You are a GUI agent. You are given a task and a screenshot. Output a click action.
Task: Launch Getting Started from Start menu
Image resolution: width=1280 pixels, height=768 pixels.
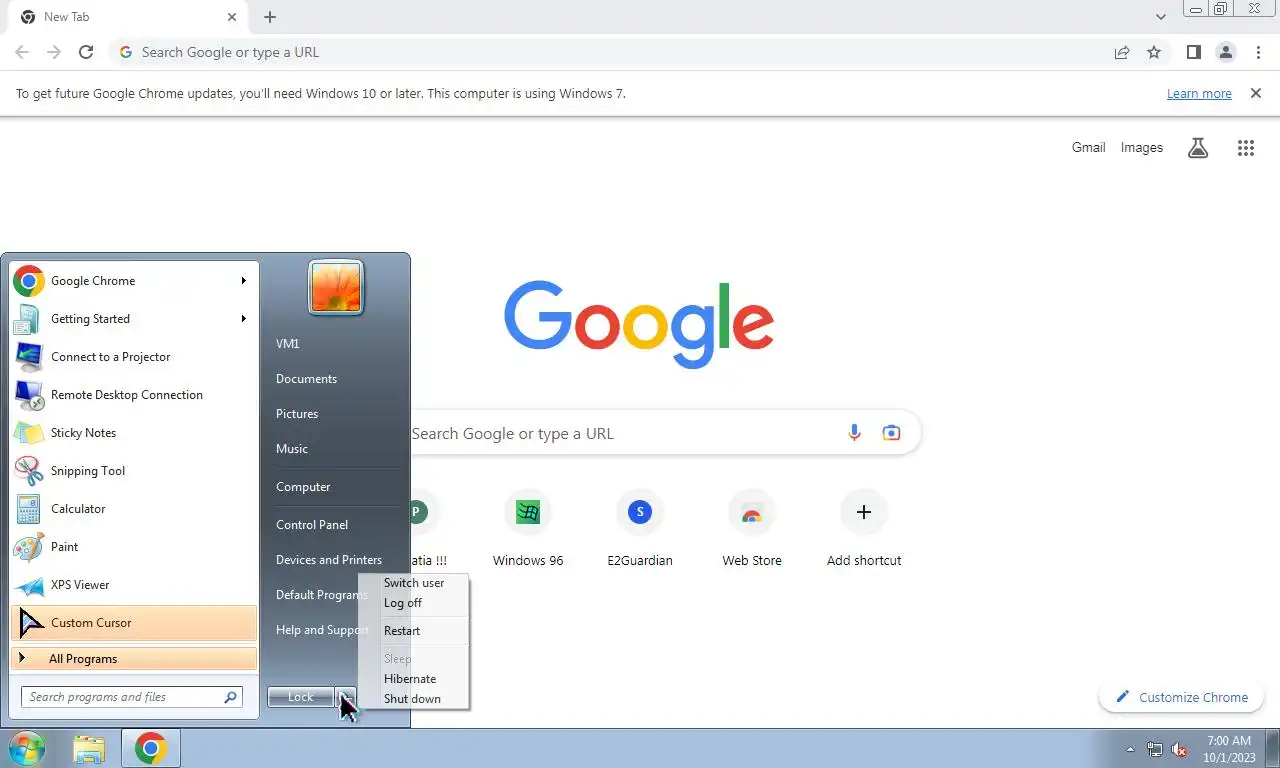(134, 319)
